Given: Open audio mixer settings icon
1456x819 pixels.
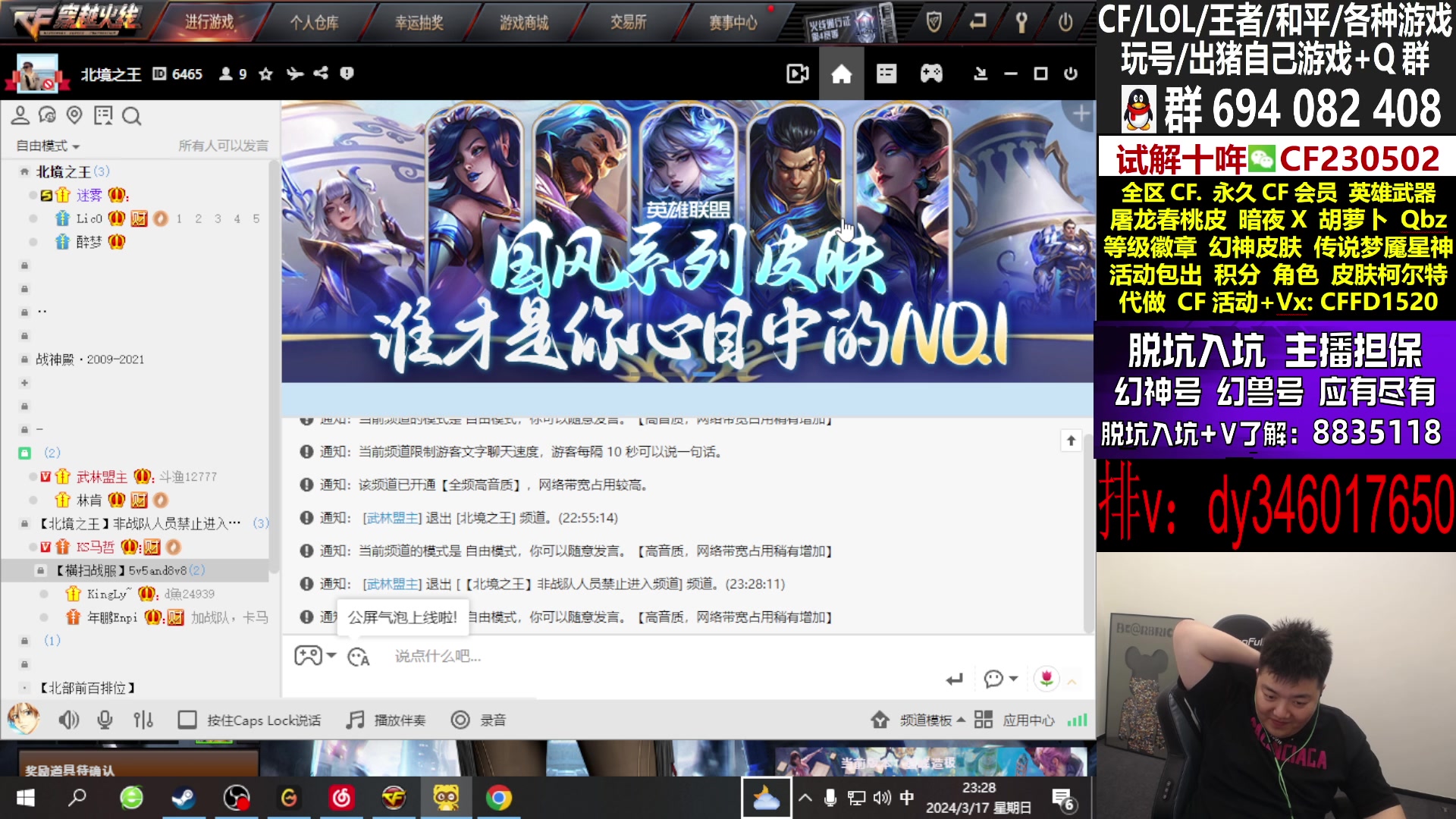Looking at the screenshot, I should point(143,720).
